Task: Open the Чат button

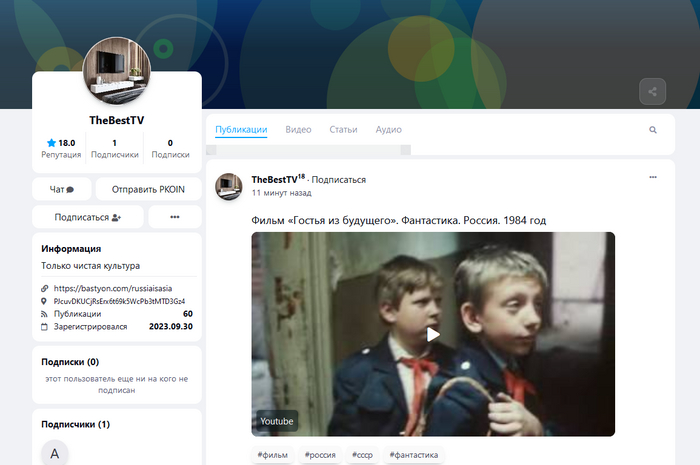Action: (62, 189)
